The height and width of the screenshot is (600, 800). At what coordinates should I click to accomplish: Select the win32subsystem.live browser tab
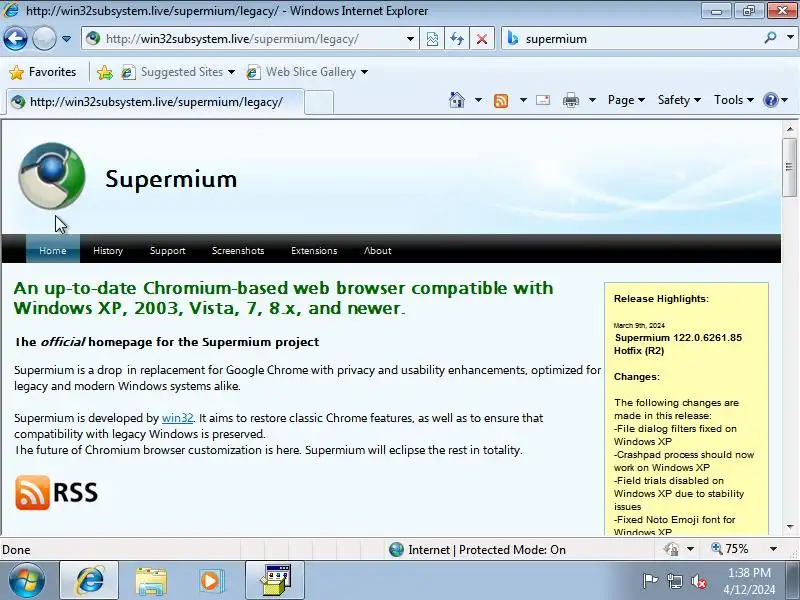[x=155, y=102]
